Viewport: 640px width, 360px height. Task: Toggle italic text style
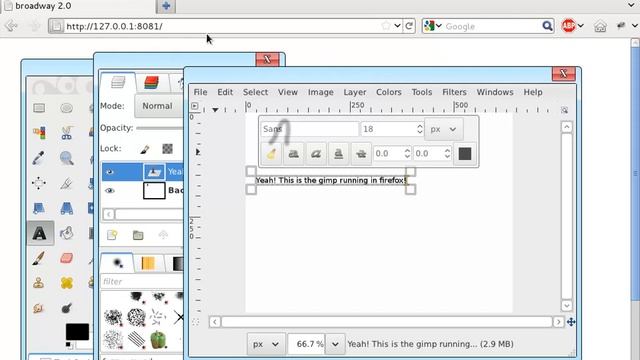pos(316,154)
